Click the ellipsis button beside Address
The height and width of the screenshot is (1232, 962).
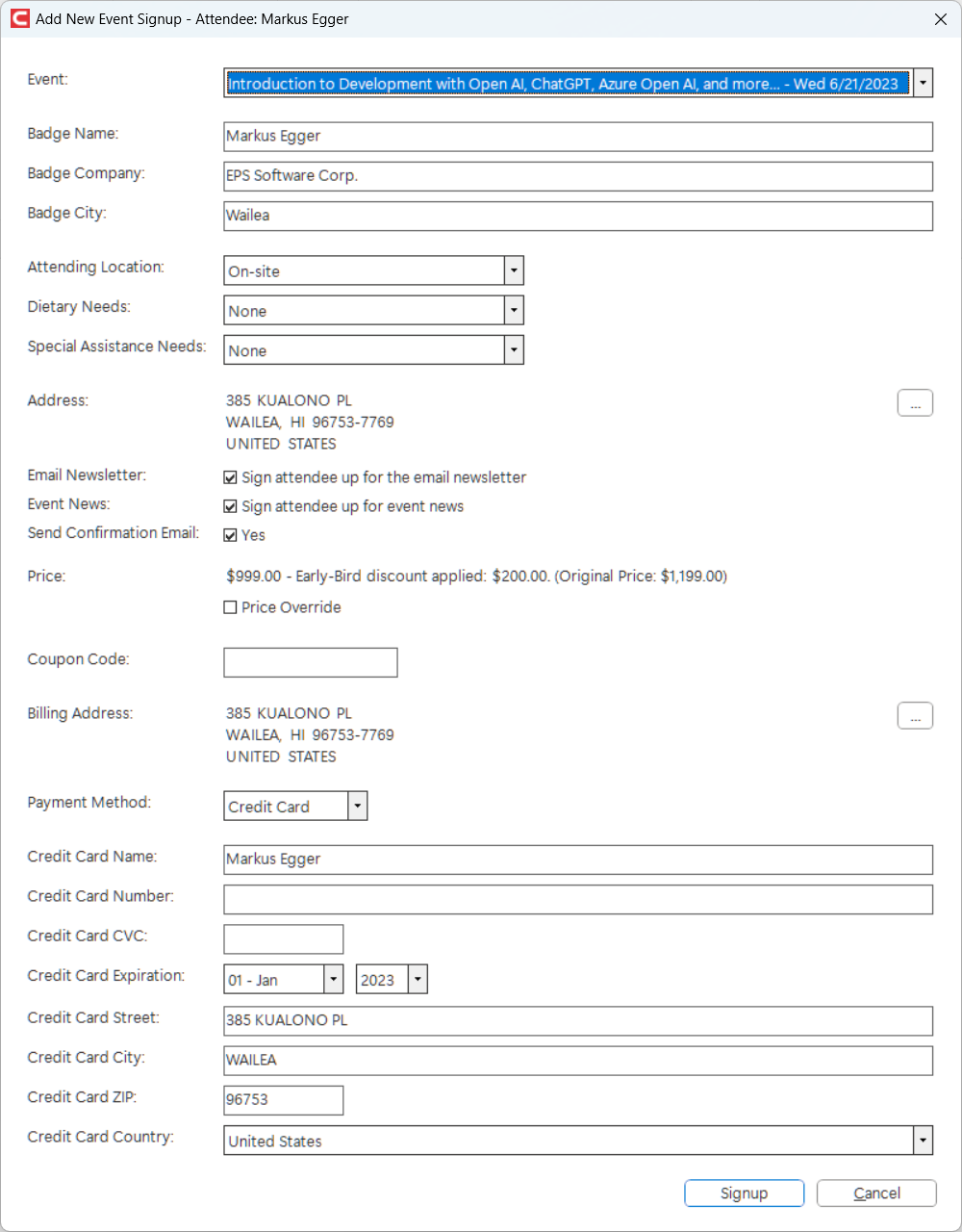(x=915, y=402)
